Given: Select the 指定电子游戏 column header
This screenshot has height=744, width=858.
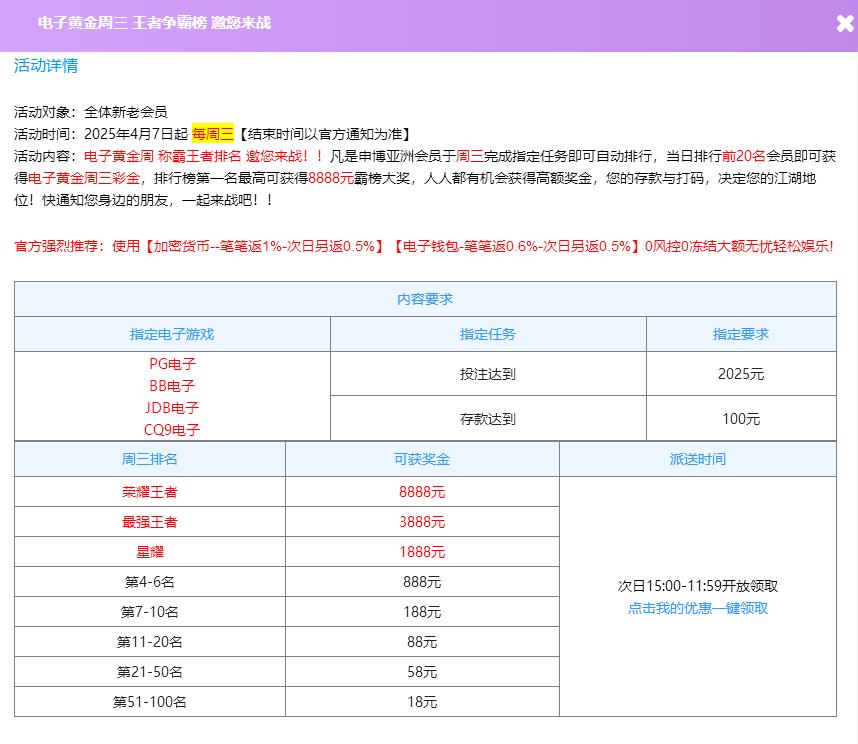Looking at the screenshot, I should (x=172, y=334).
